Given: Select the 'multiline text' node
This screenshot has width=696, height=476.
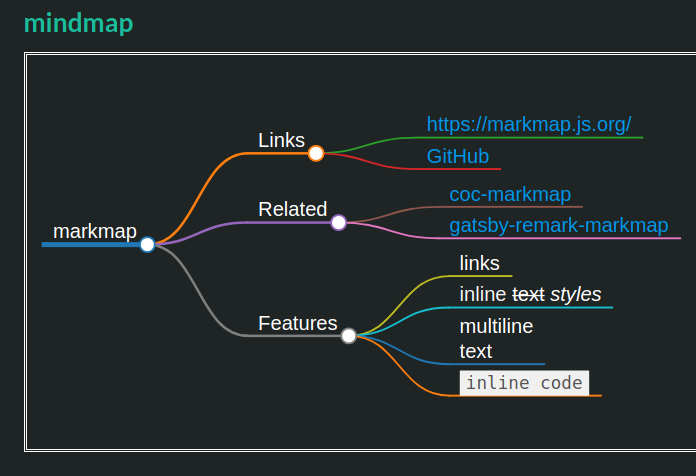Looking at the screenshot, I should tap(496, 339).
